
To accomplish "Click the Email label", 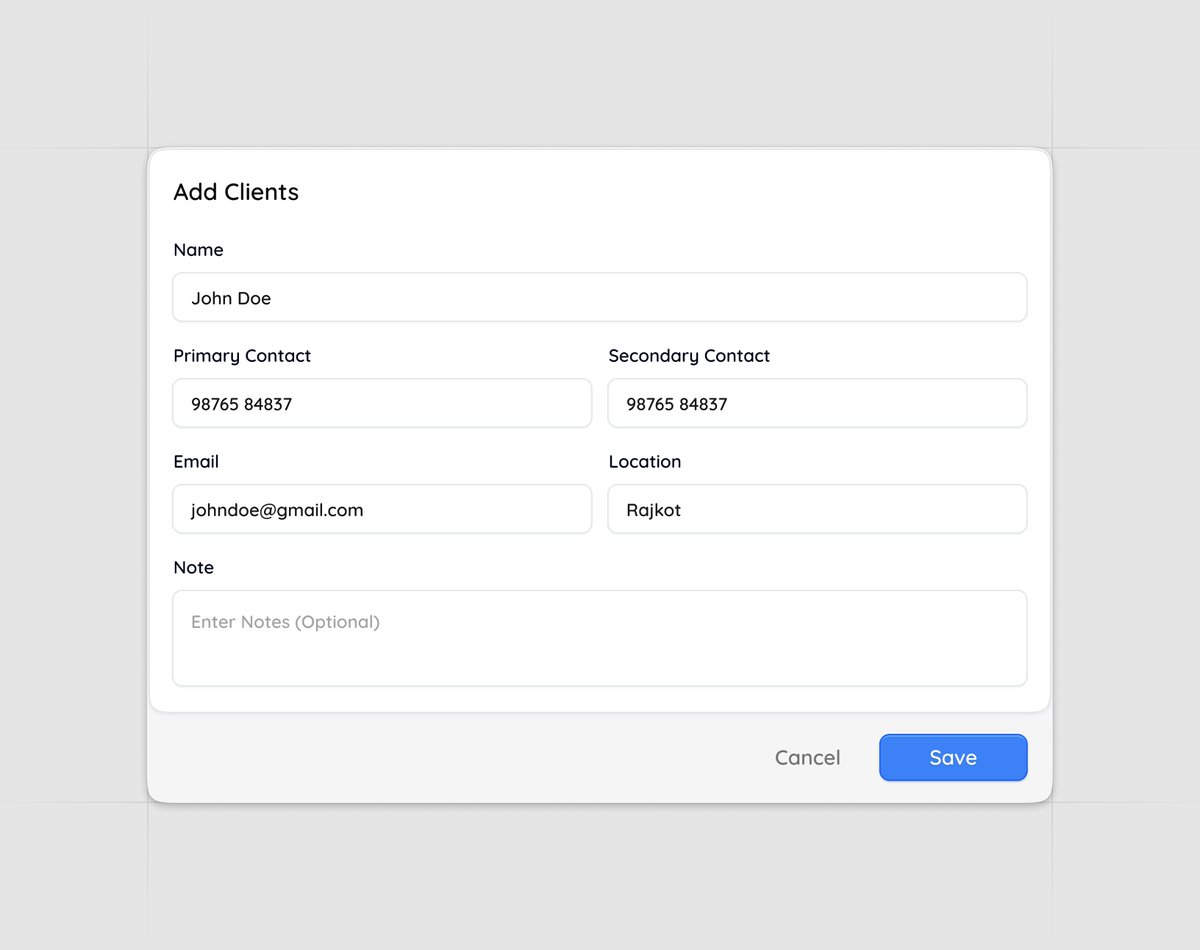I will tap(196, 462).
